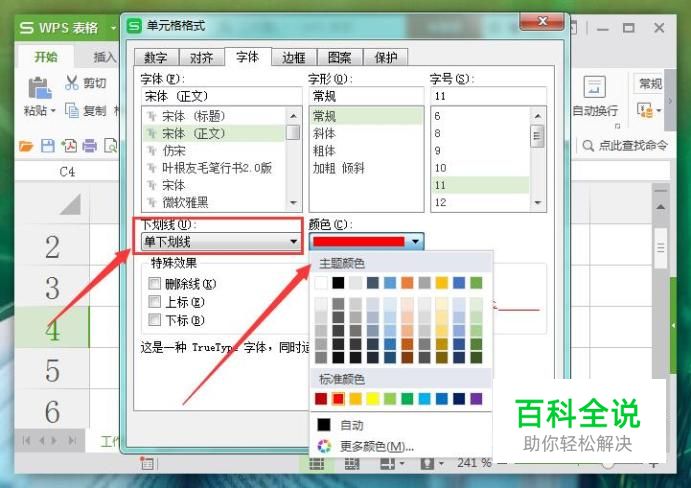Switch to the 图案 tab
Image resolution: width=691 pixels, height=488 pixels.
pyautogui.click(x=339, y=57)
